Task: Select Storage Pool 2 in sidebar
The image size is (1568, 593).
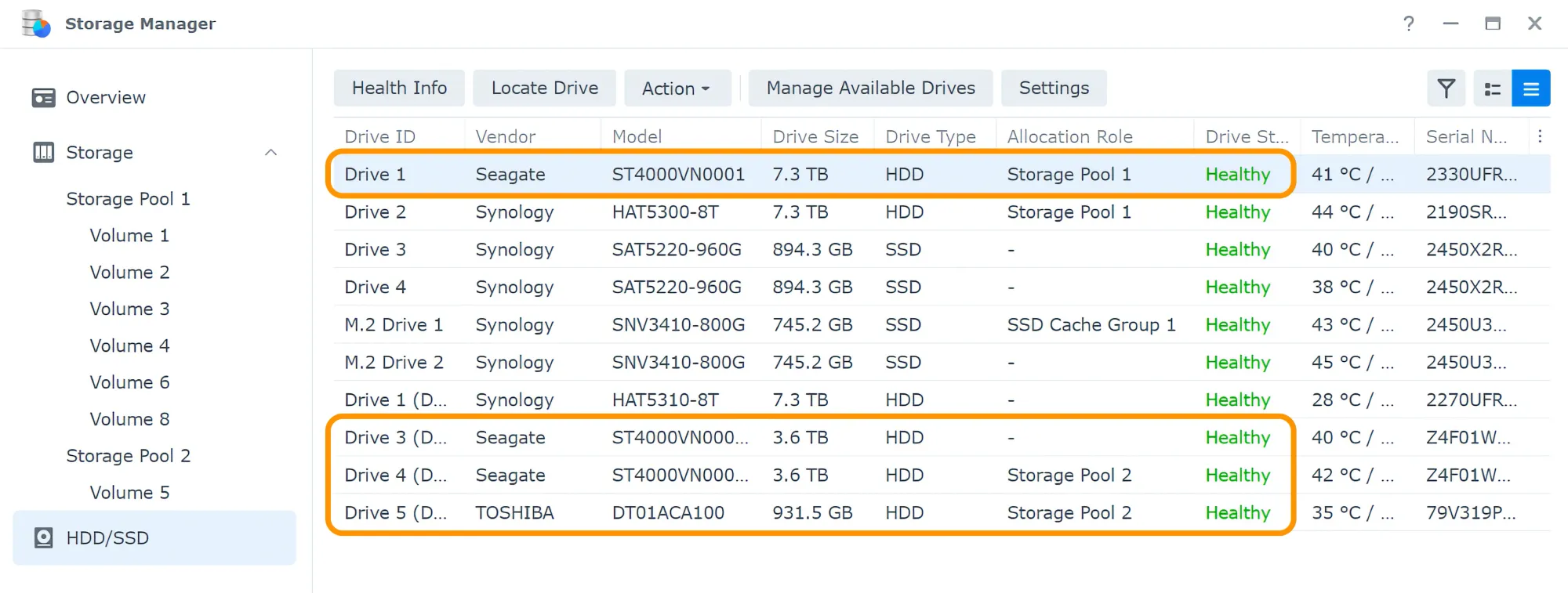Action: click(129, 456)
